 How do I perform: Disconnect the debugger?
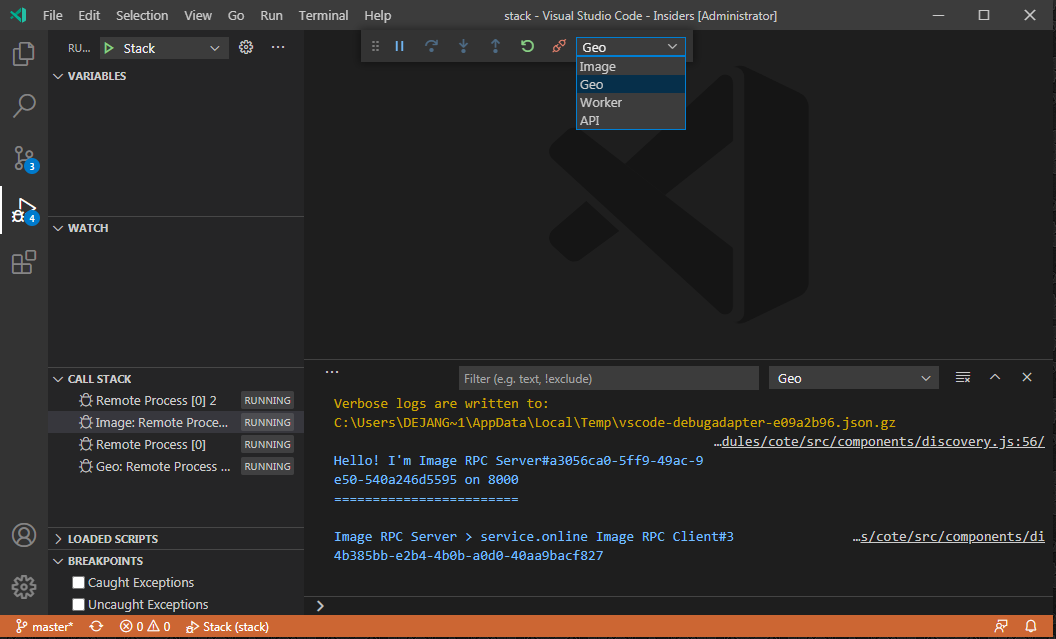pos(558,46)
